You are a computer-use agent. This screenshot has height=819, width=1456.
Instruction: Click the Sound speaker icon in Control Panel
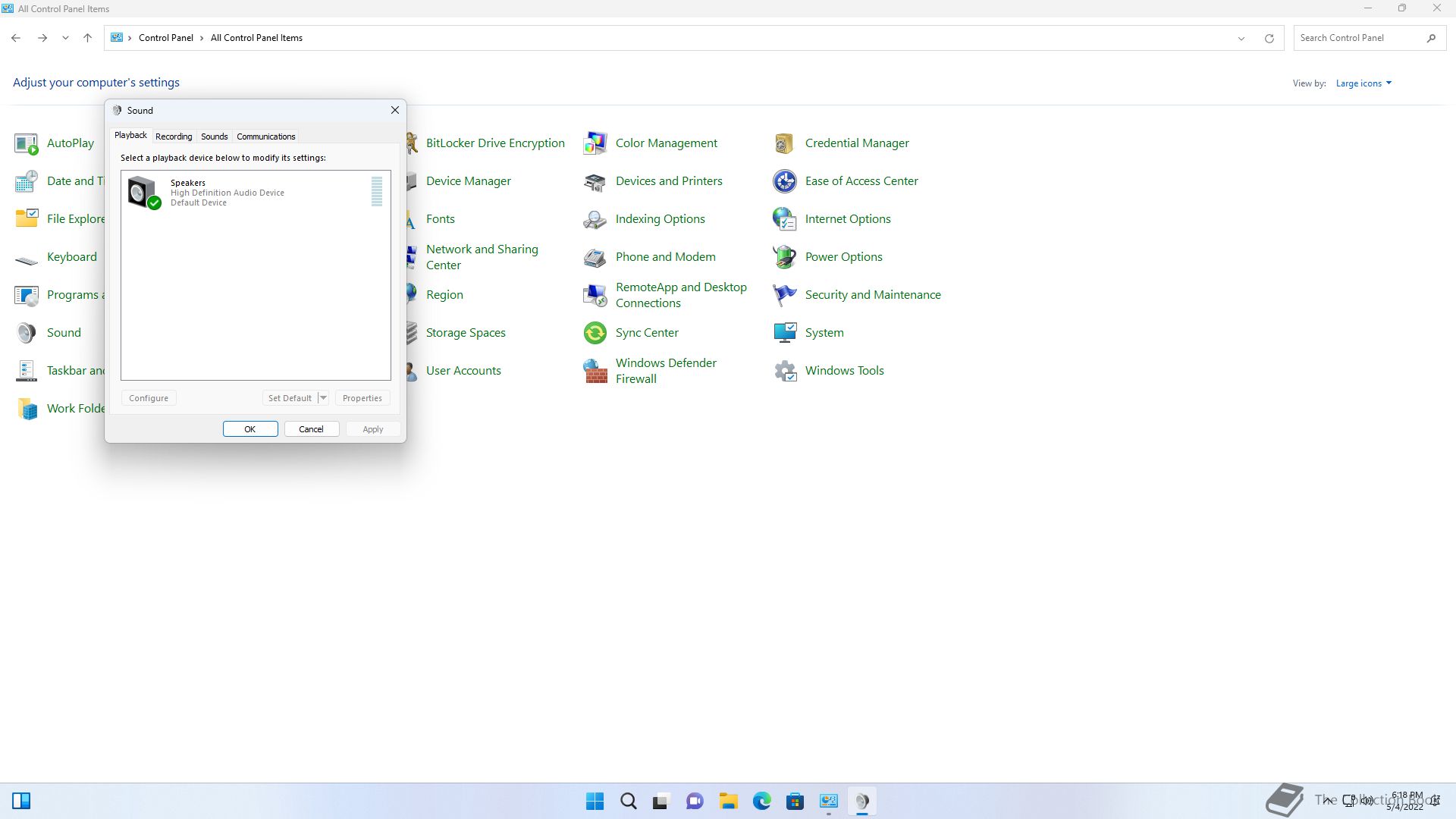(27, 333)
